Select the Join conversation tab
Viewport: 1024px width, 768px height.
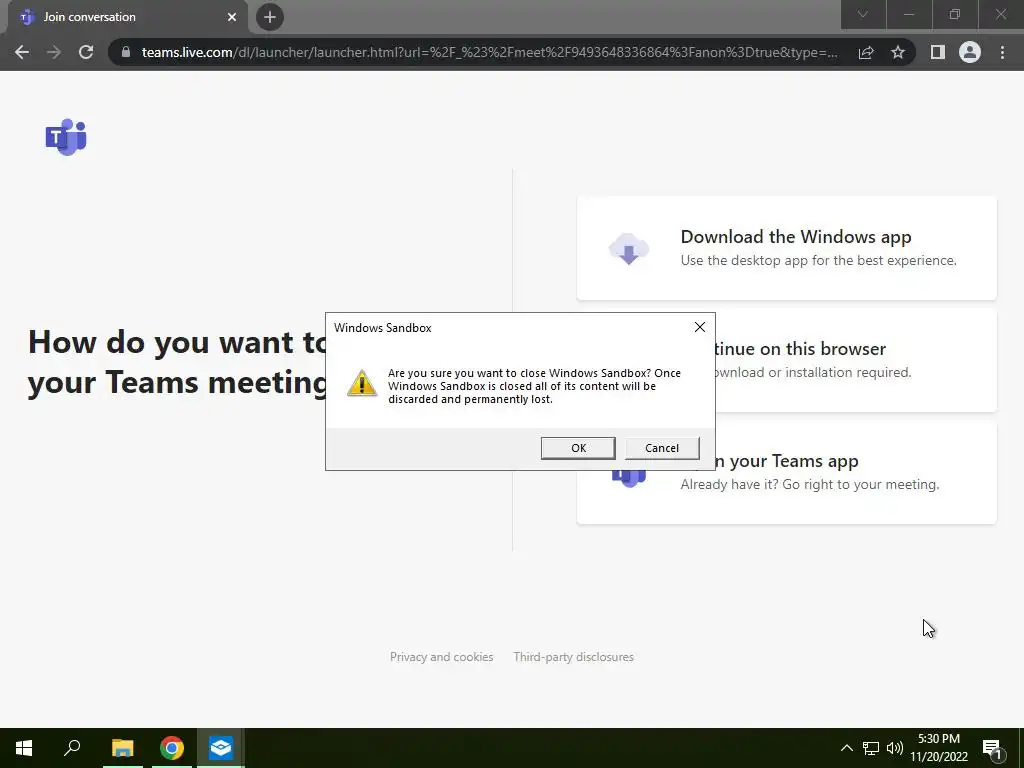[124, 17]
